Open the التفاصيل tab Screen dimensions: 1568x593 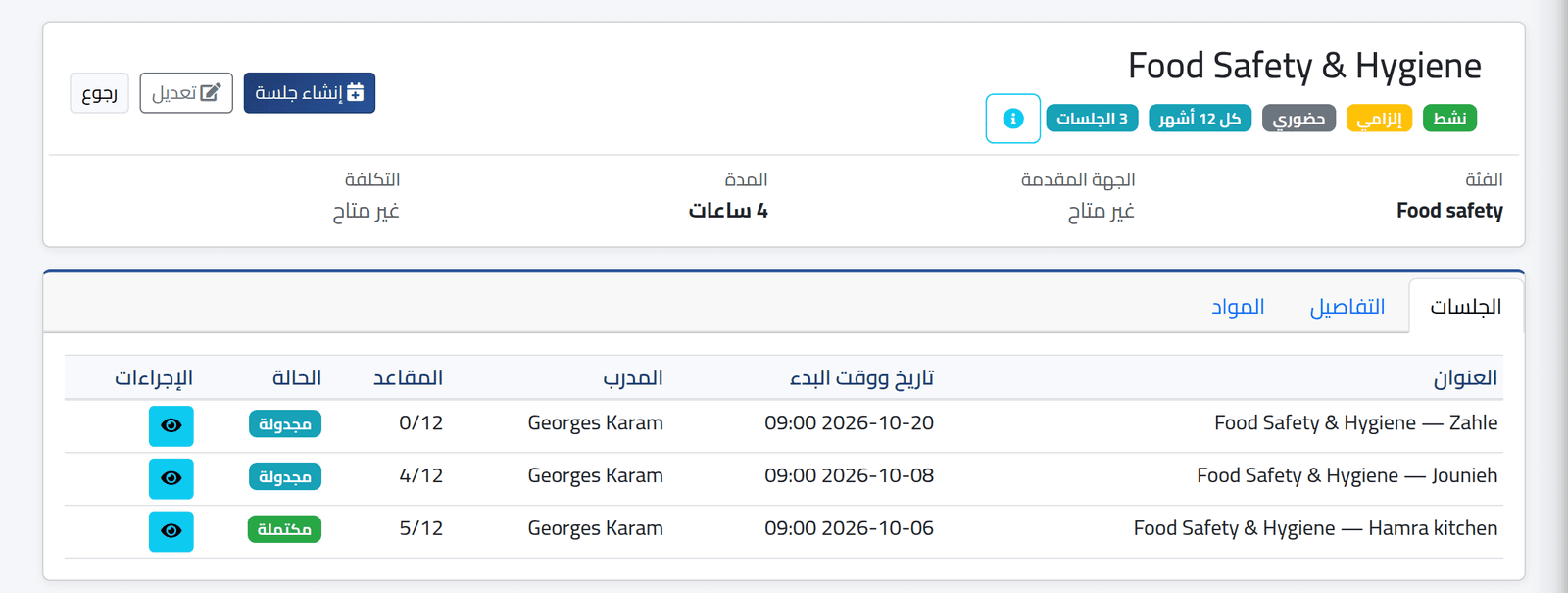pyautogui.click(x=1347, y=307)
